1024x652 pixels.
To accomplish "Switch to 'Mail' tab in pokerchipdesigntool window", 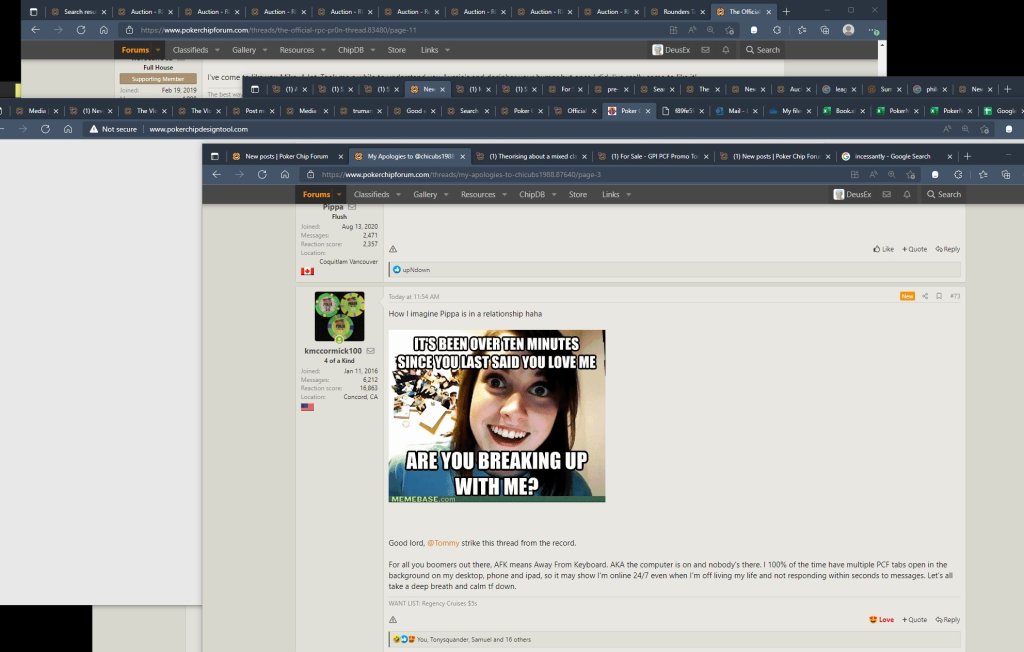I will (737, 111).
